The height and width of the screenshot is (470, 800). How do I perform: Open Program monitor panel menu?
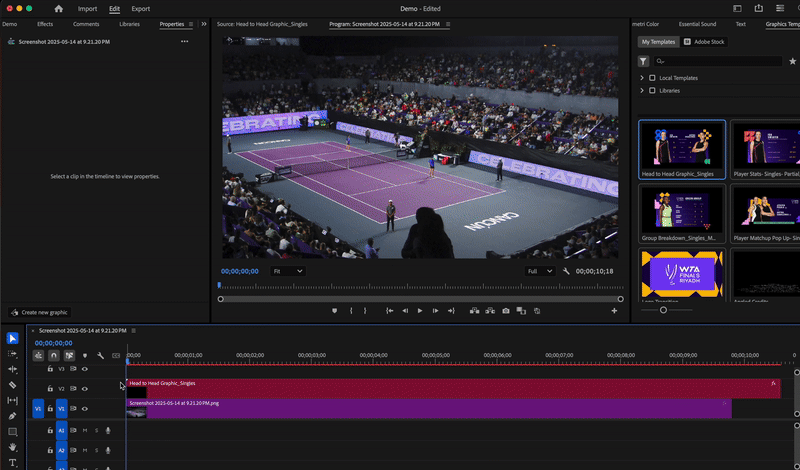click(x=448, y=24)
